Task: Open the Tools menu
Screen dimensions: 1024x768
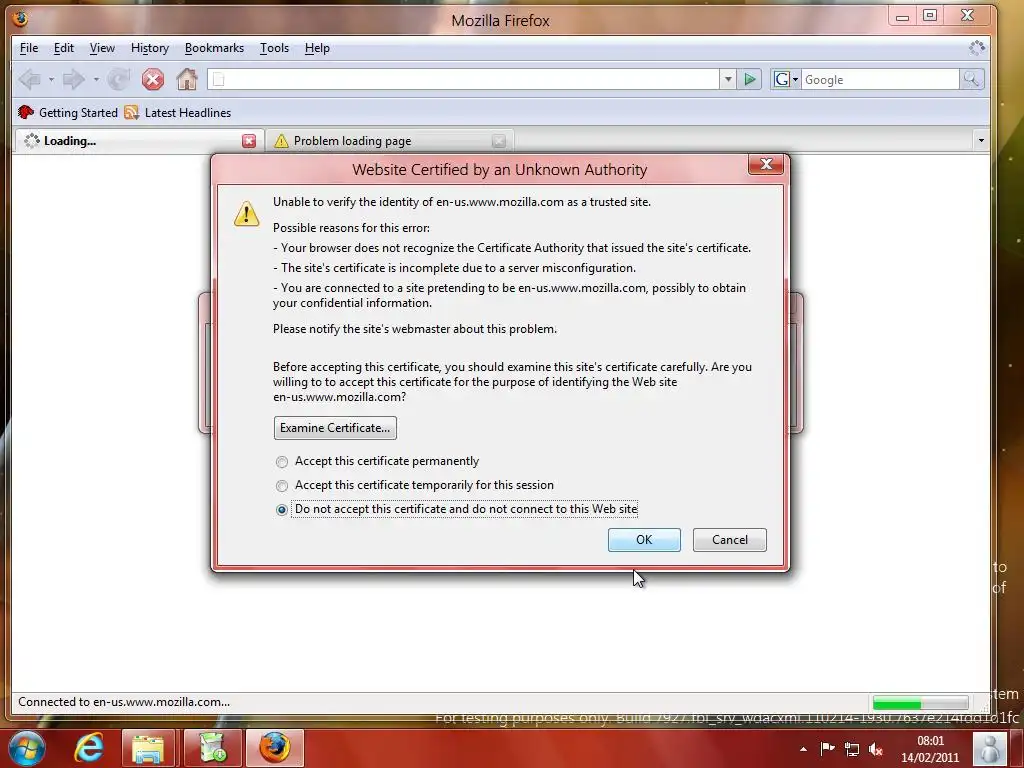Action: pos(274,48)
